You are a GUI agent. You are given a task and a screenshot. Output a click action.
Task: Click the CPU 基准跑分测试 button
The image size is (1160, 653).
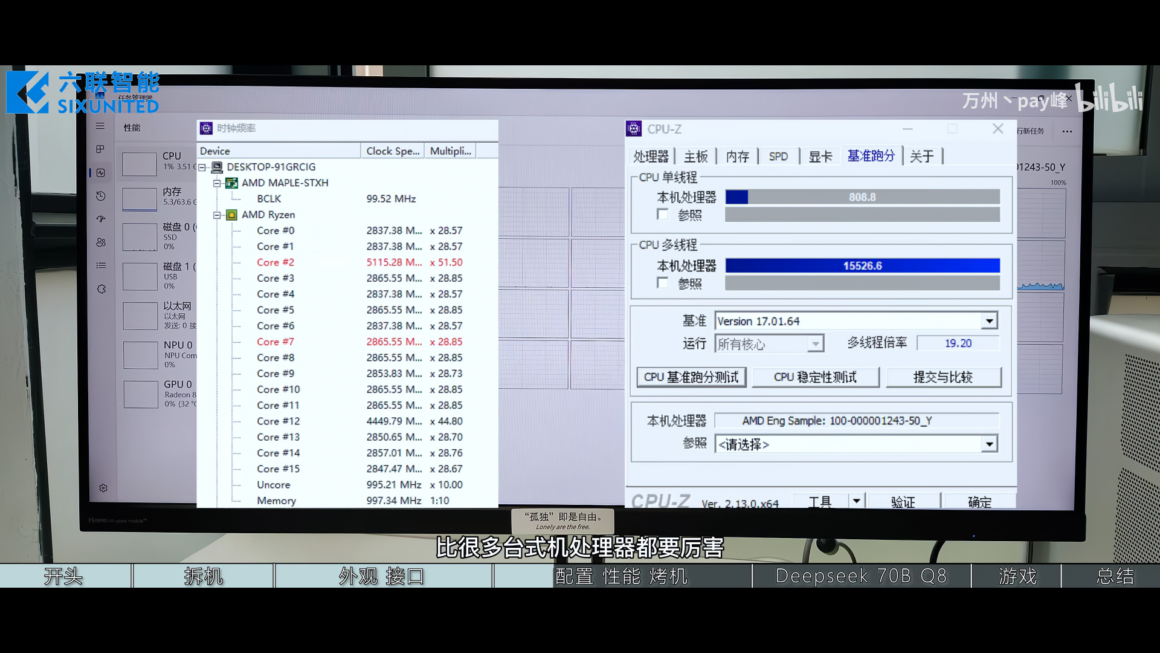point(691,377)
